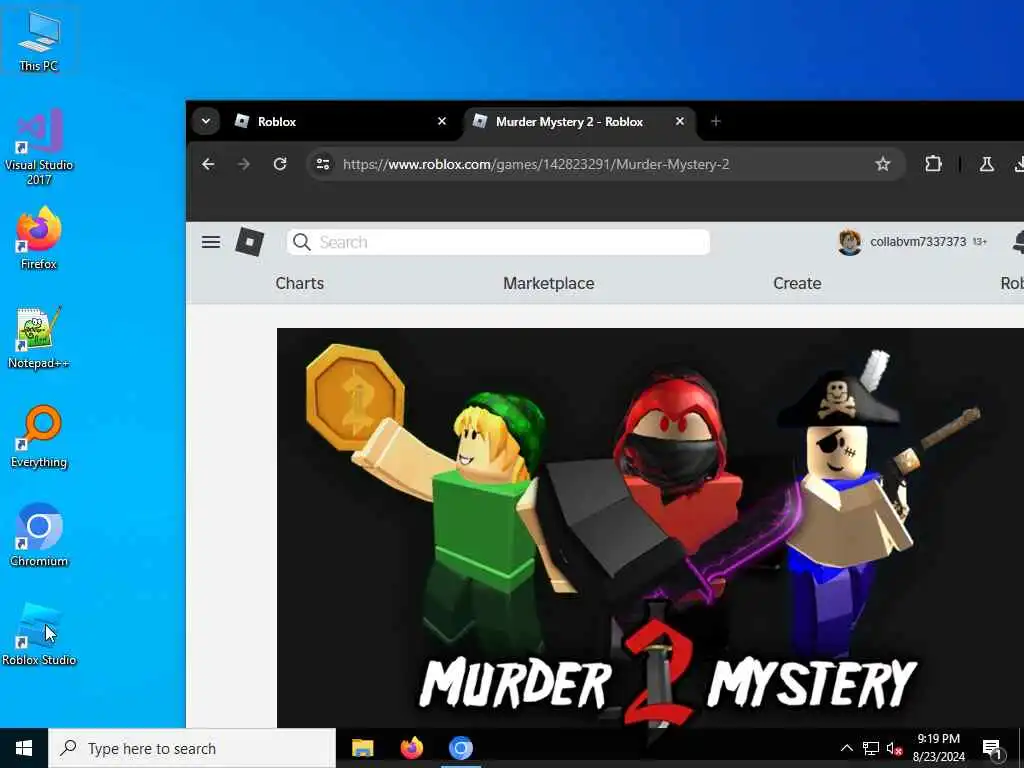
Task: Click the collabvm7337373 avatar picture
Action: (850, 242)
